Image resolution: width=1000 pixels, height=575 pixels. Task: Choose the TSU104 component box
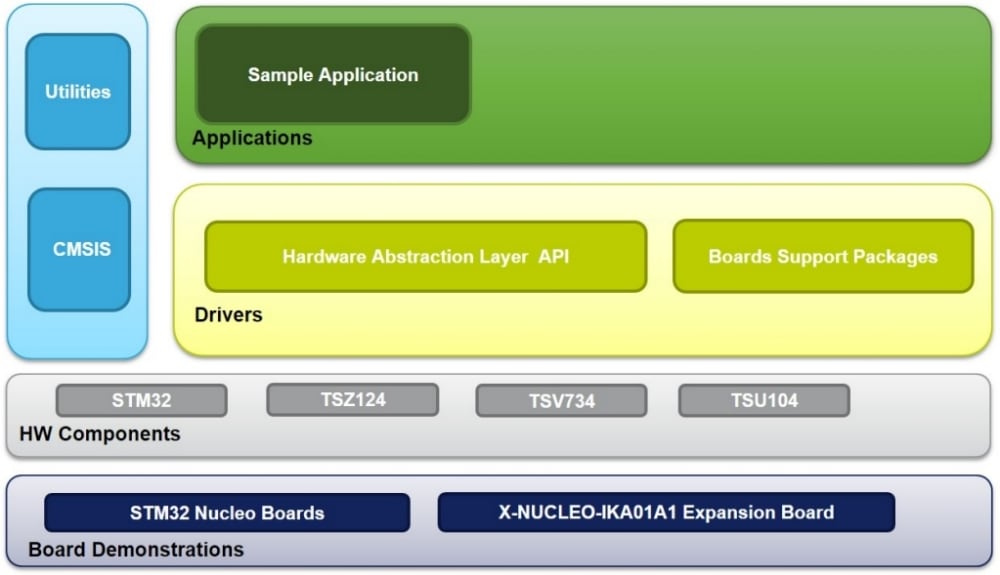tap(764, 401)
